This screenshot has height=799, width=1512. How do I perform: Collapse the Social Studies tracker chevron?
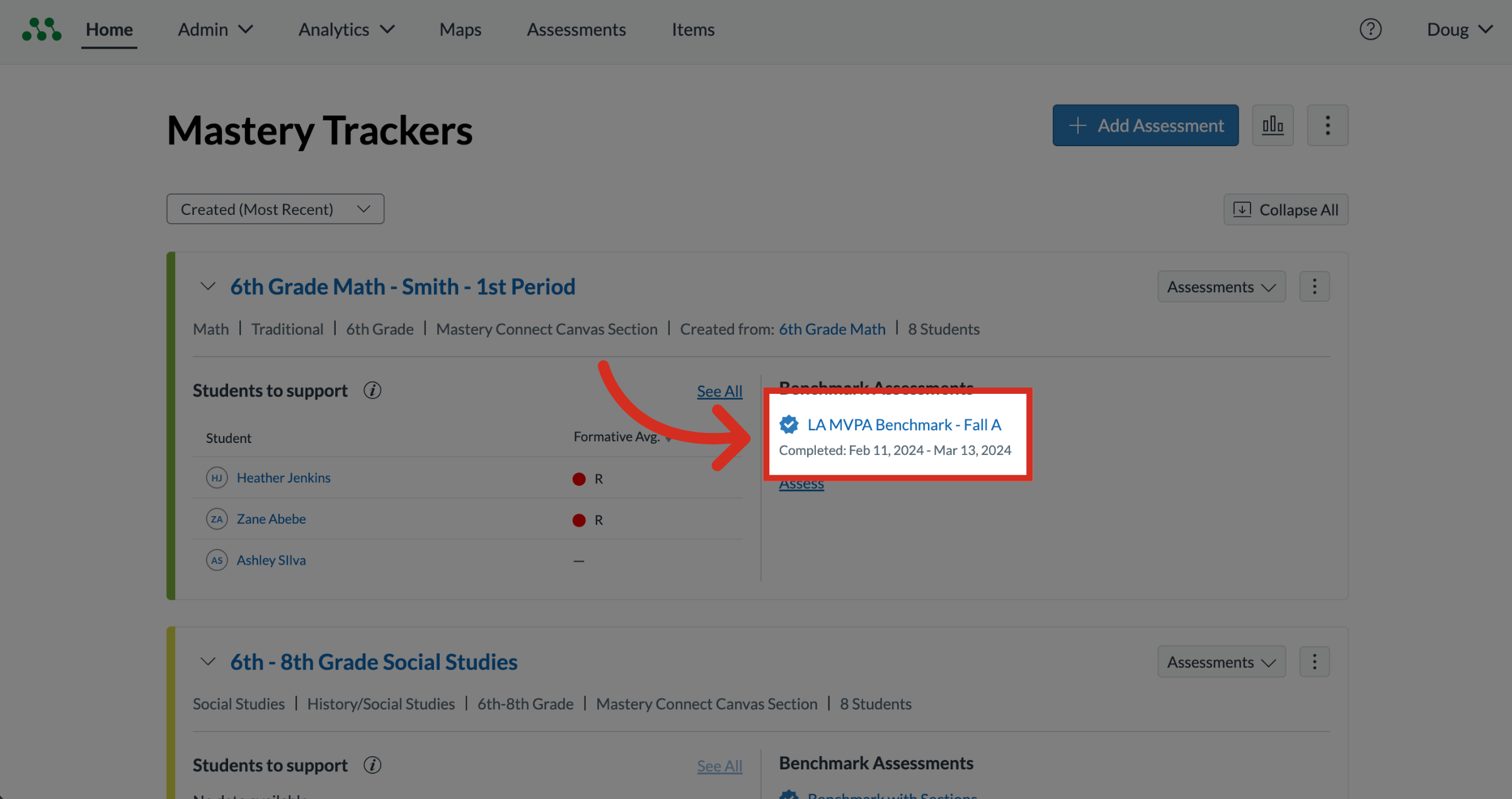pos(208,662)
